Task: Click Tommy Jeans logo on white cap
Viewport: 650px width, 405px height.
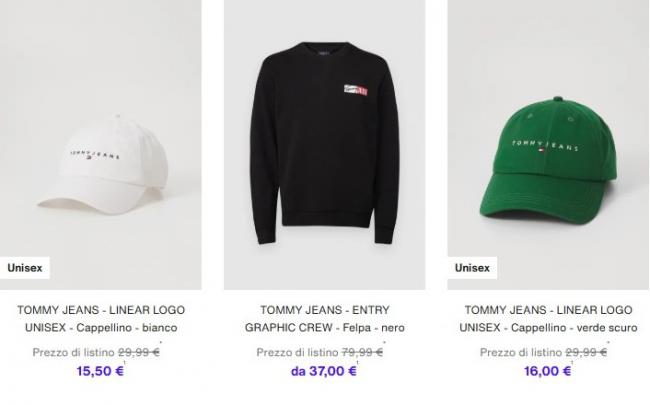Action: click(x=95, y=155)
